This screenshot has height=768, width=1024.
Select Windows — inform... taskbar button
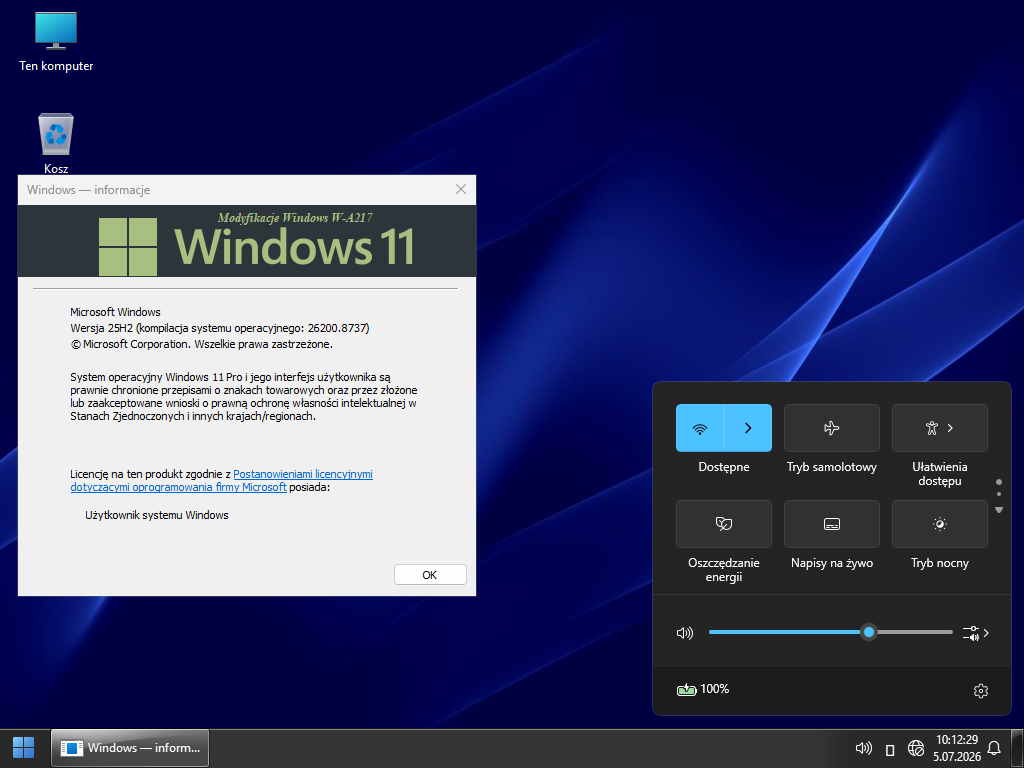[x=130, y=748]
